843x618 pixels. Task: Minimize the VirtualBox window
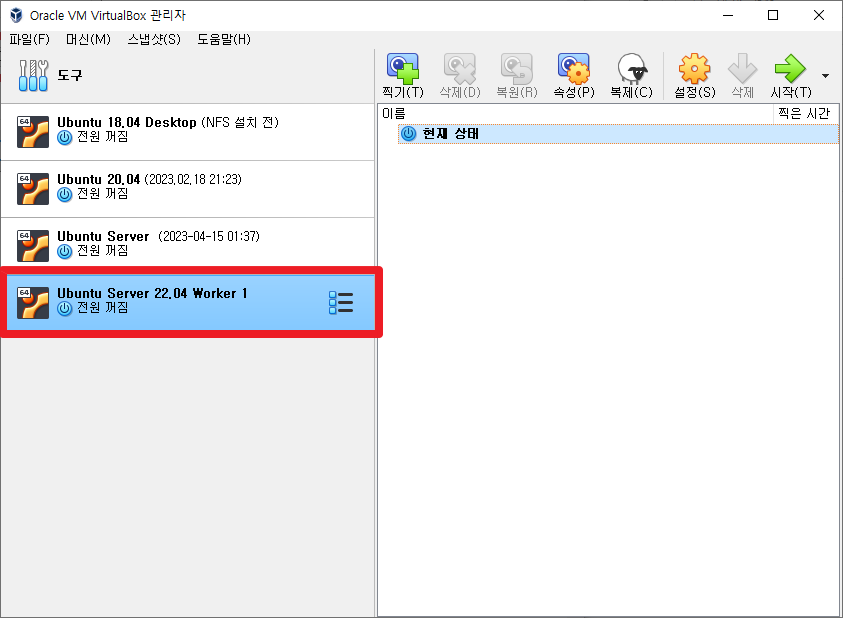728,15
